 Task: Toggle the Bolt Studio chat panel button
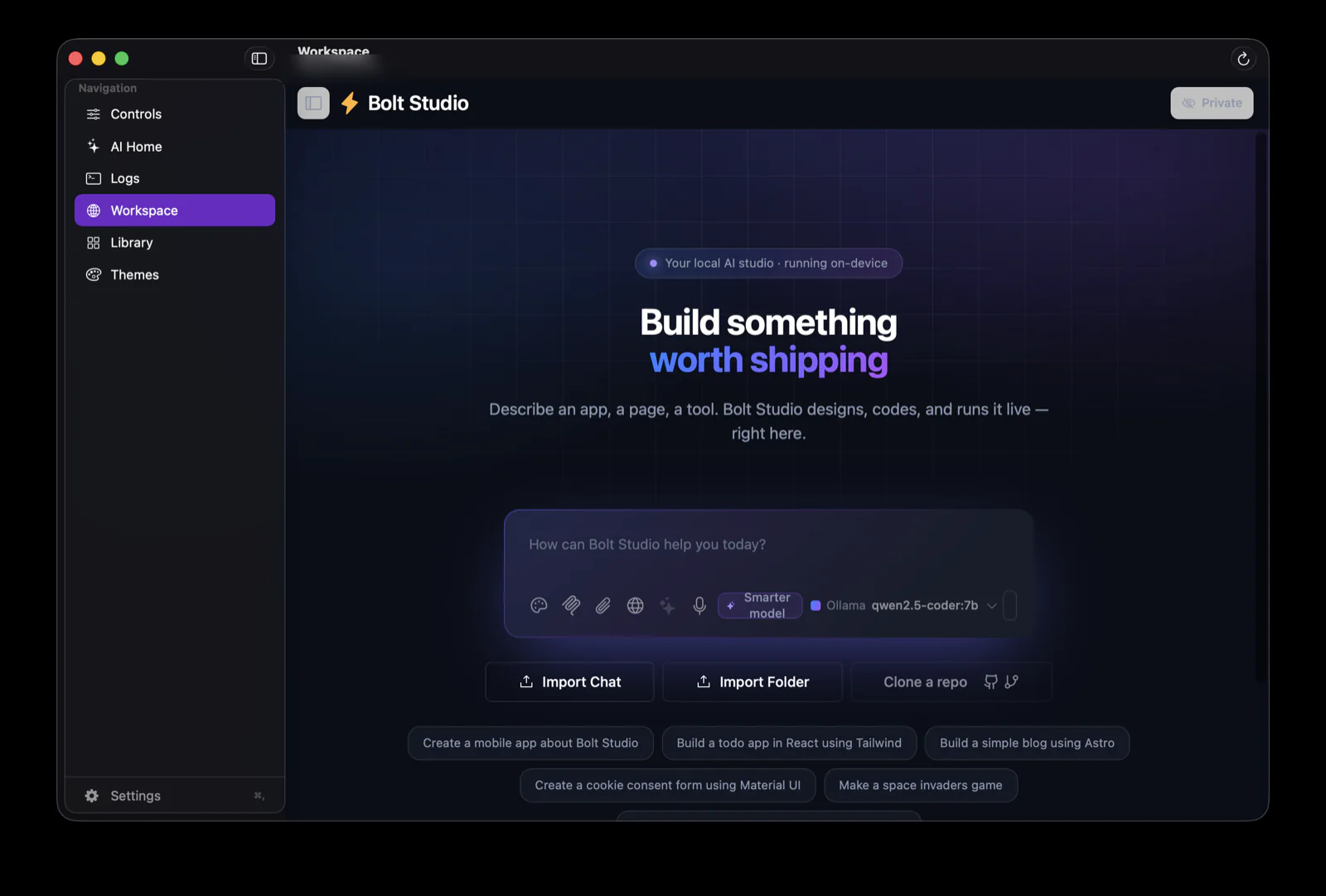313,103
